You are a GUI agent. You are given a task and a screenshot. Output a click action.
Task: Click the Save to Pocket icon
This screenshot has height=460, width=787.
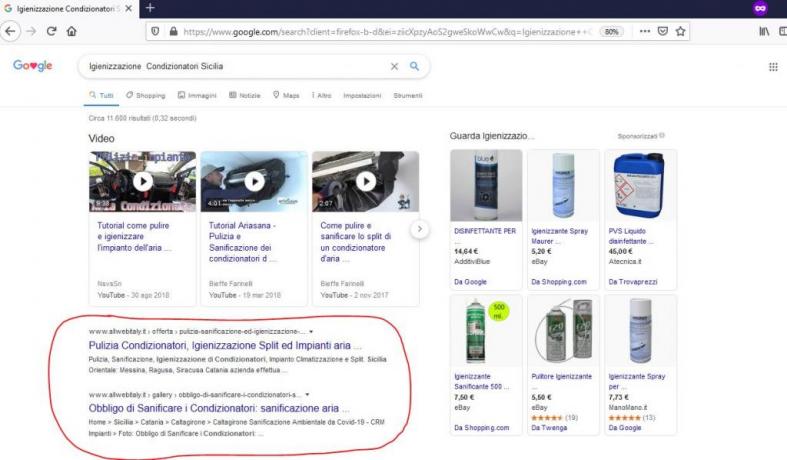click(663, 31)
